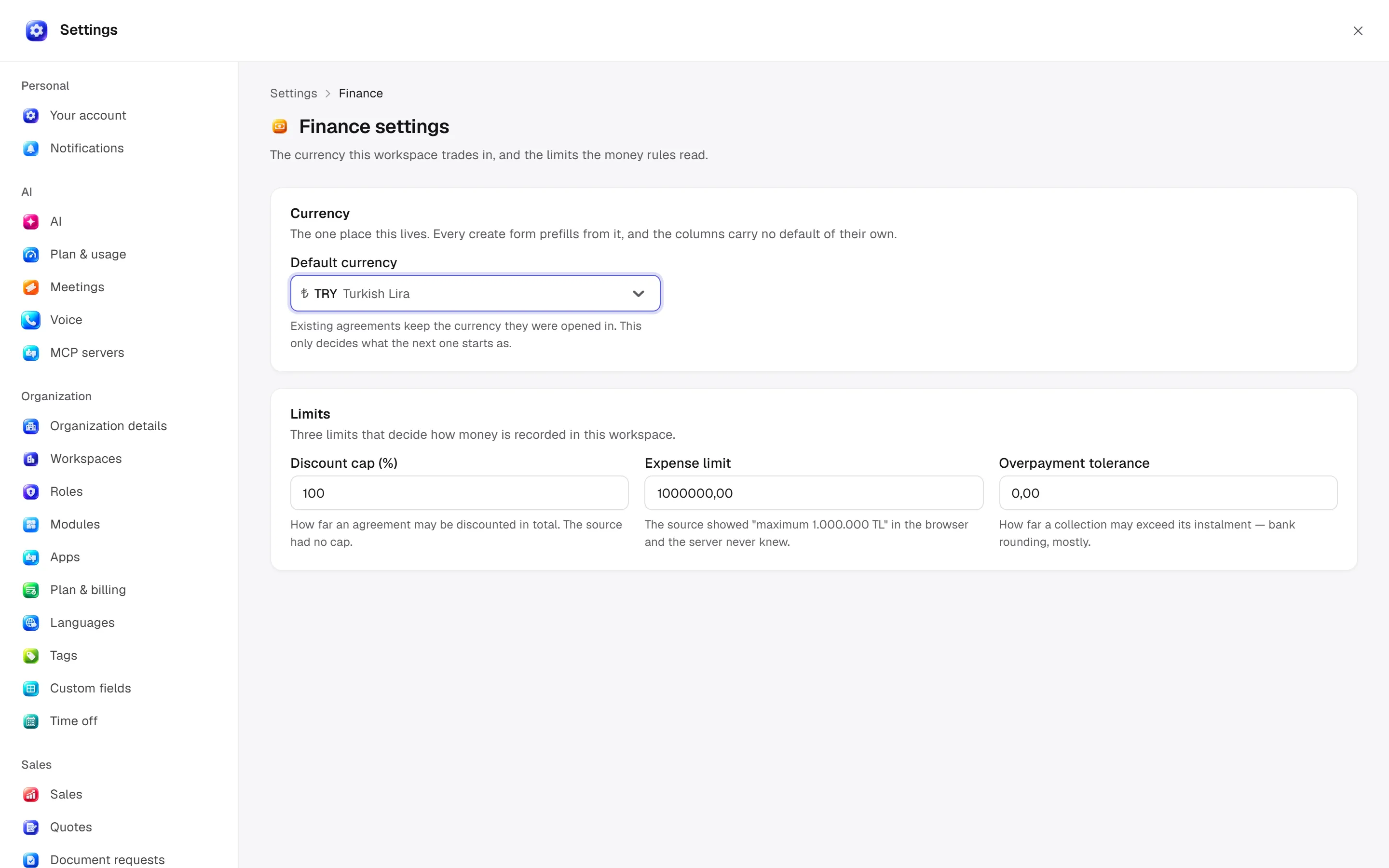Click the Languages globe icon
Viewport: 1389px width, 868px height.
31,622
